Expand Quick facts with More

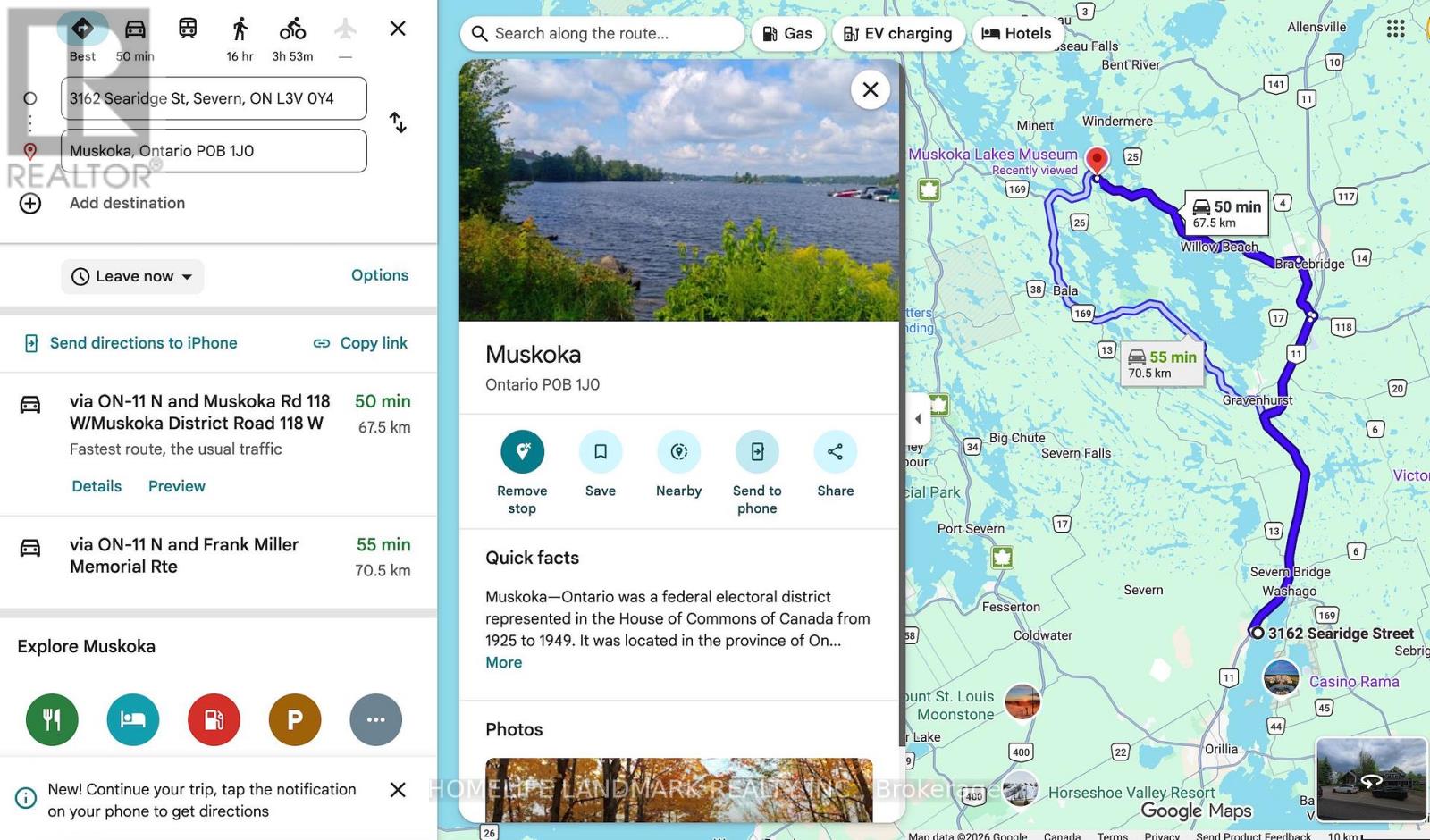[x=504, y=662]
